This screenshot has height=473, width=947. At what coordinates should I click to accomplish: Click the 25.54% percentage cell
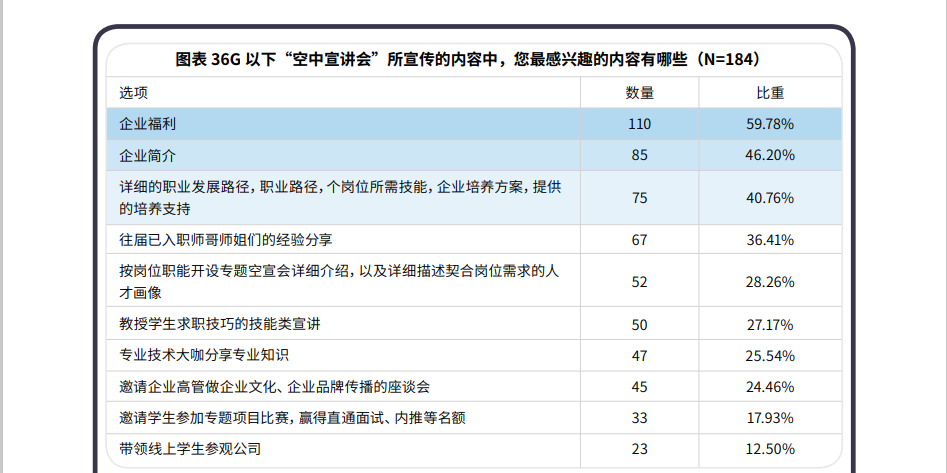click(770, 356)
